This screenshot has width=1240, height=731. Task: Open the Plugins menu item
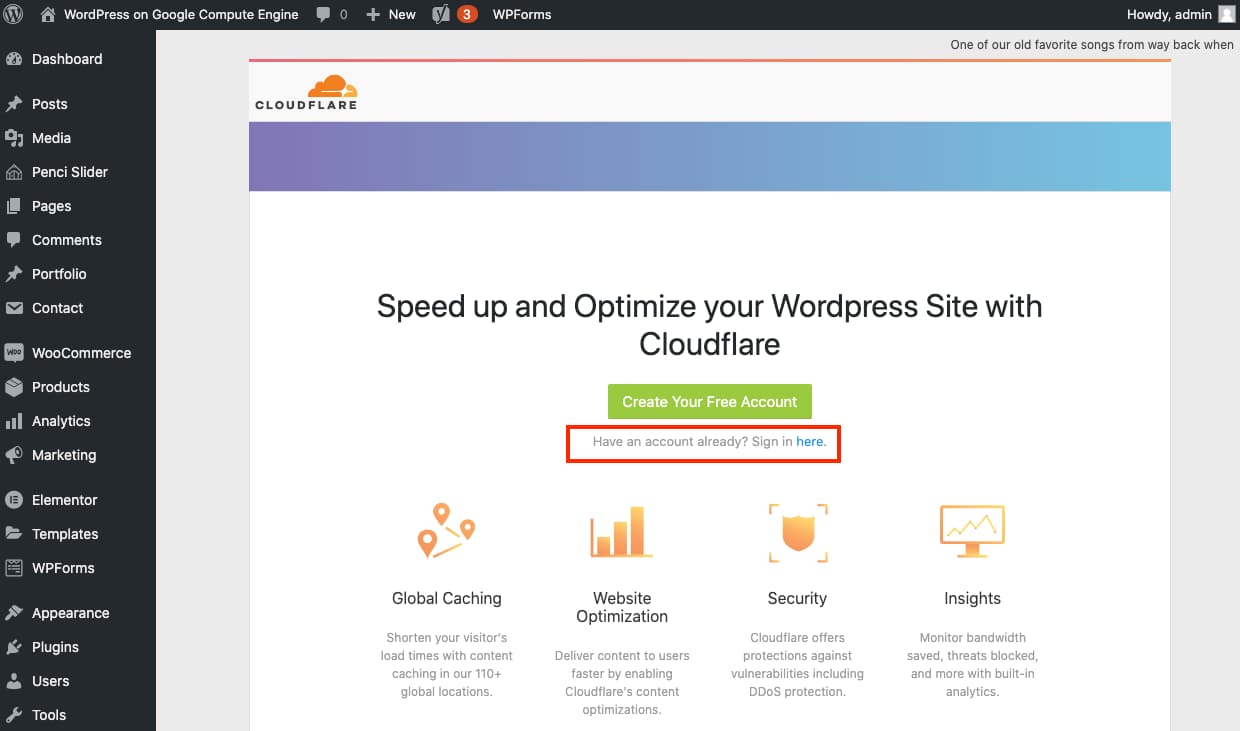55,647
